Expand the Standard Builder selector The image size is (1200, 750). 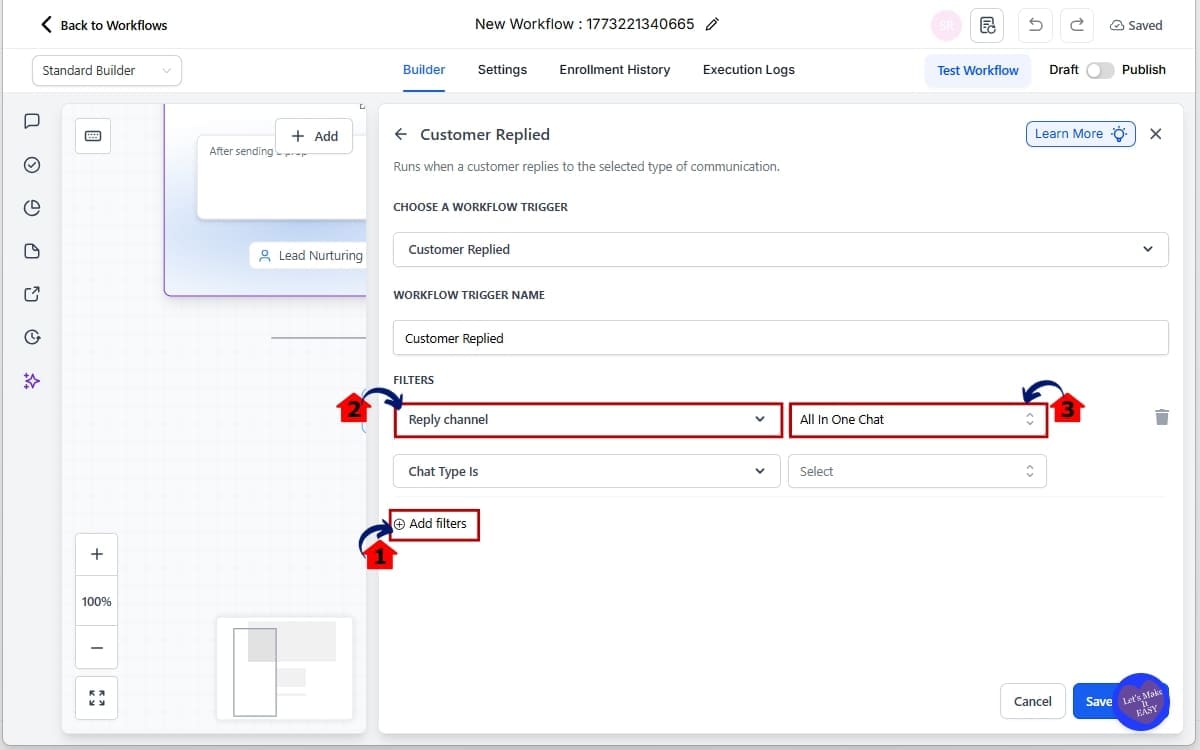tap(106, 70)
